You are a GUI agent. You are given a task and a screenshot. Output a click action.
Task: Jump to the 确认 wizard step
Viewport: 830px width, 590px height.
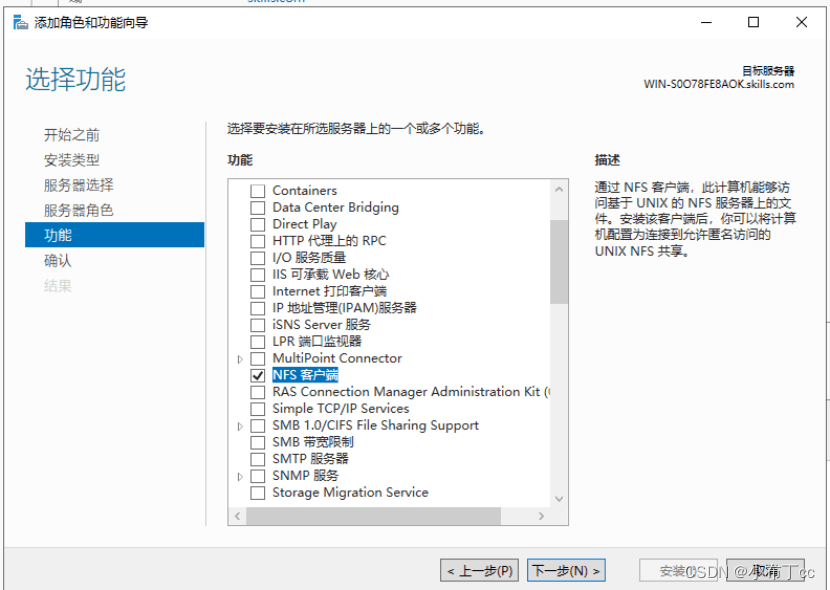[57, 260]
